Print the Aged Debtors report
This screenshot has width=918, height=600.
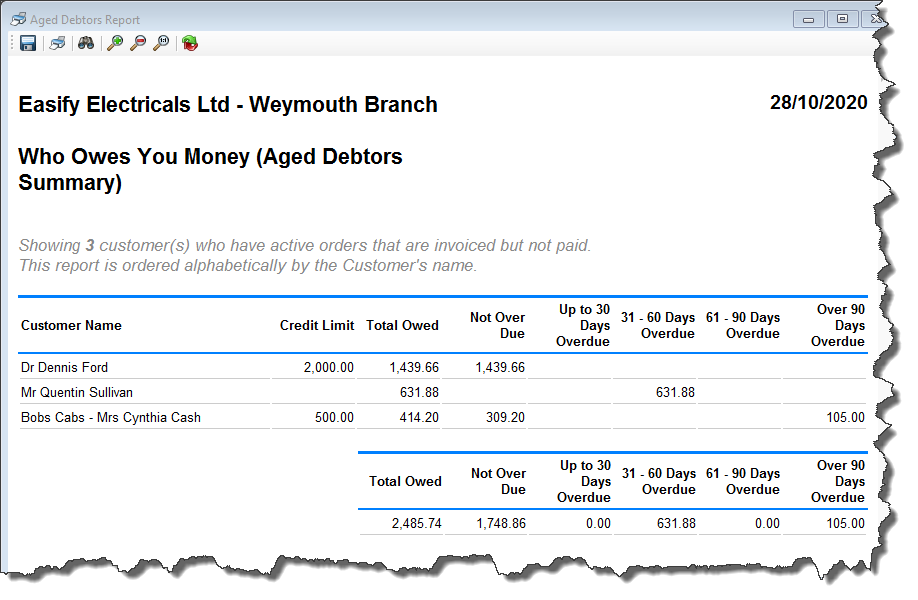click(x=57, y=42)
